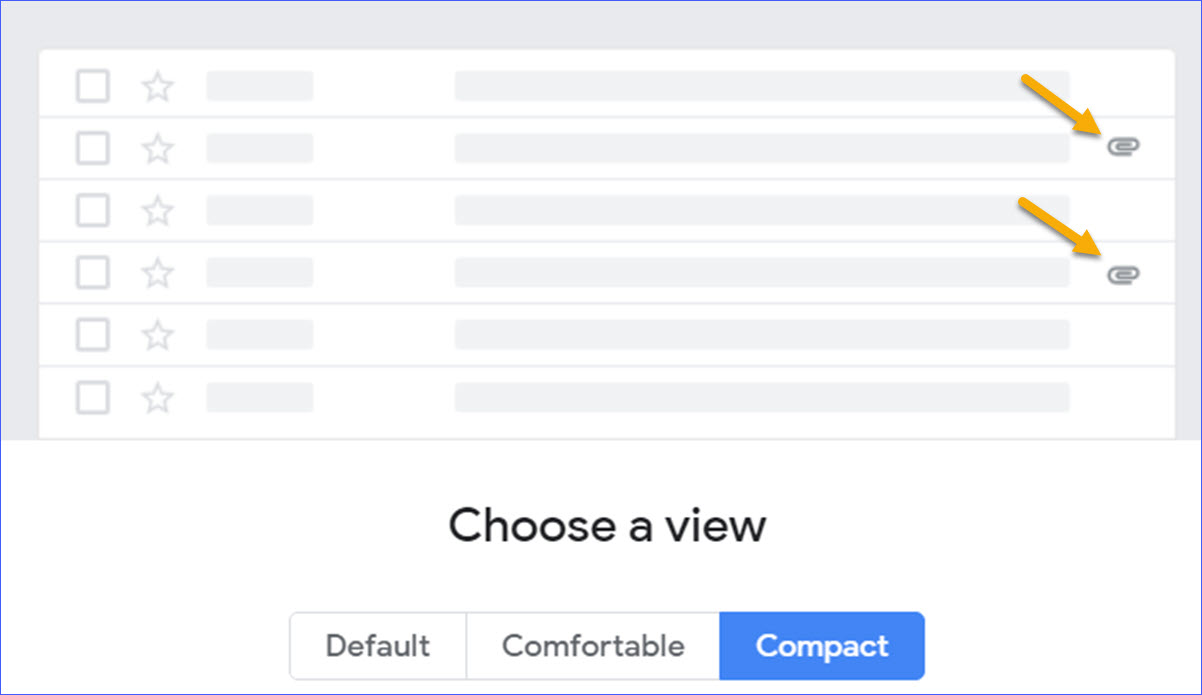1202x695 pixels.
Task: Tick the checkbox on the fourth email row
Action: [92, 273]
